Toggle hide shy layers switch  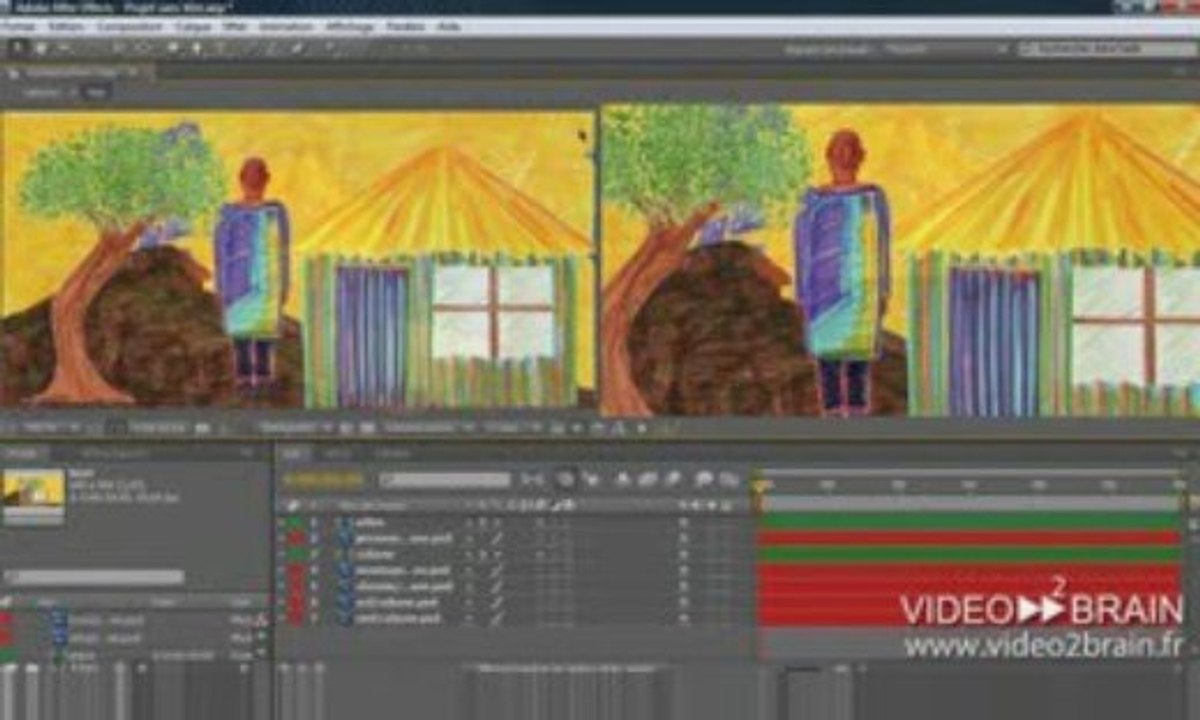pyautogui.click(x=624, y=480)
